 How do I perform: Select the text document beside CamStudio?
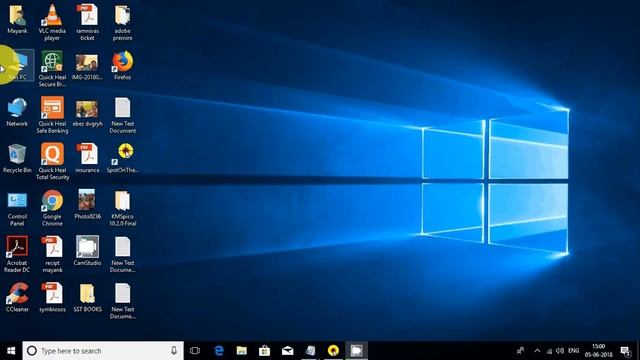coord(122,255)
